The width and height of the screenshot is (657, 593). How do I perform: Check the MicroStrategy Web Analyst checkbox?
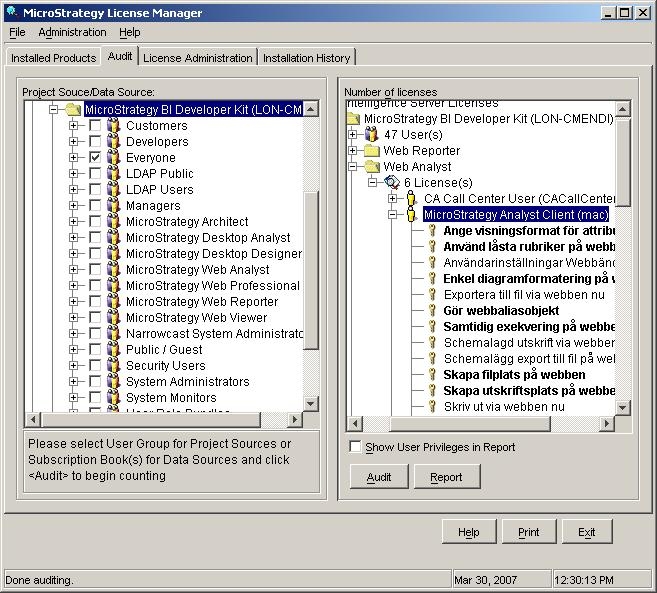95,269
